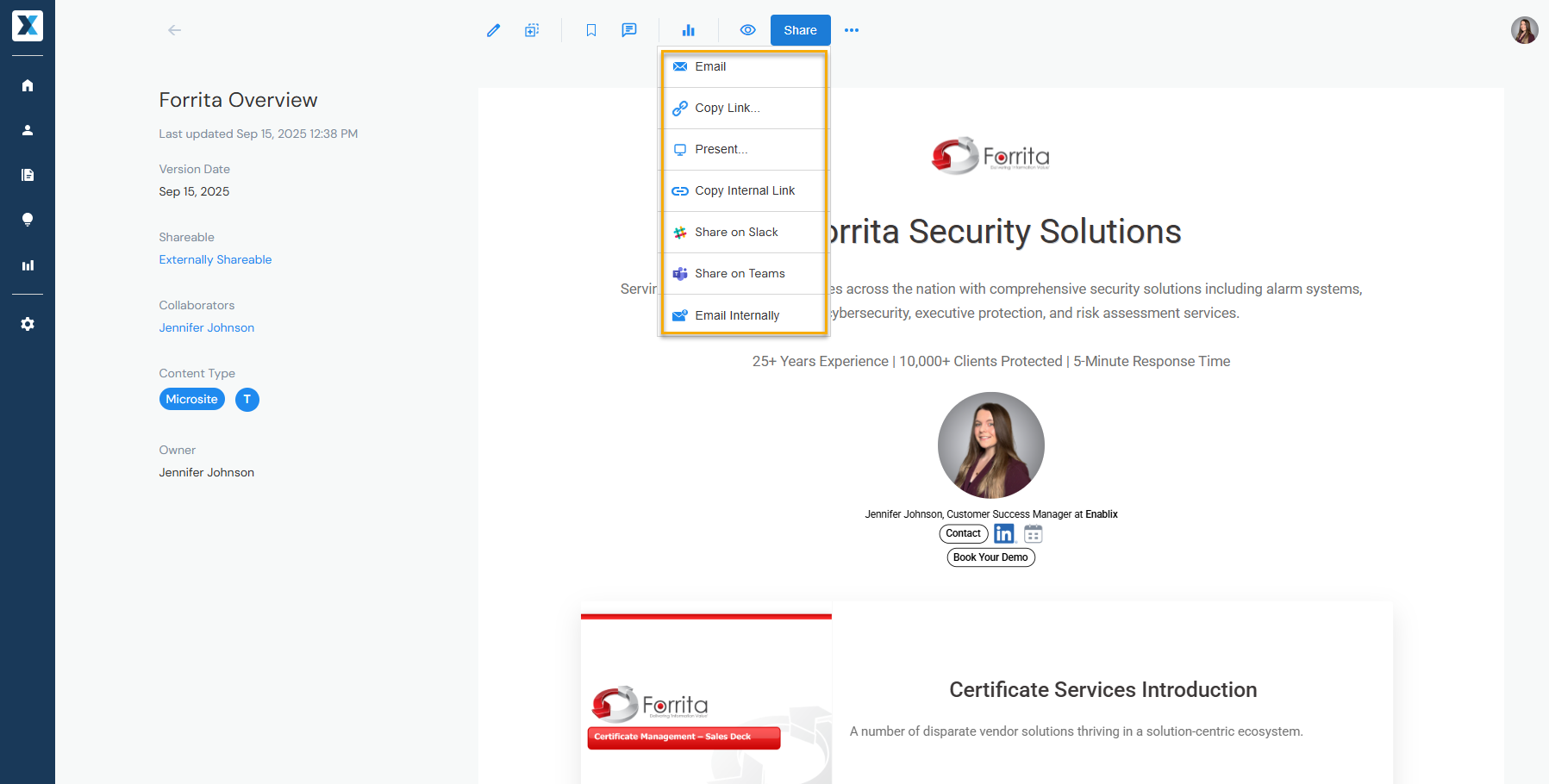Open the comments icon
Image resolution: width=1549 pixels, height=784 pixels.
pyautogui.click(x=629, y=30)
